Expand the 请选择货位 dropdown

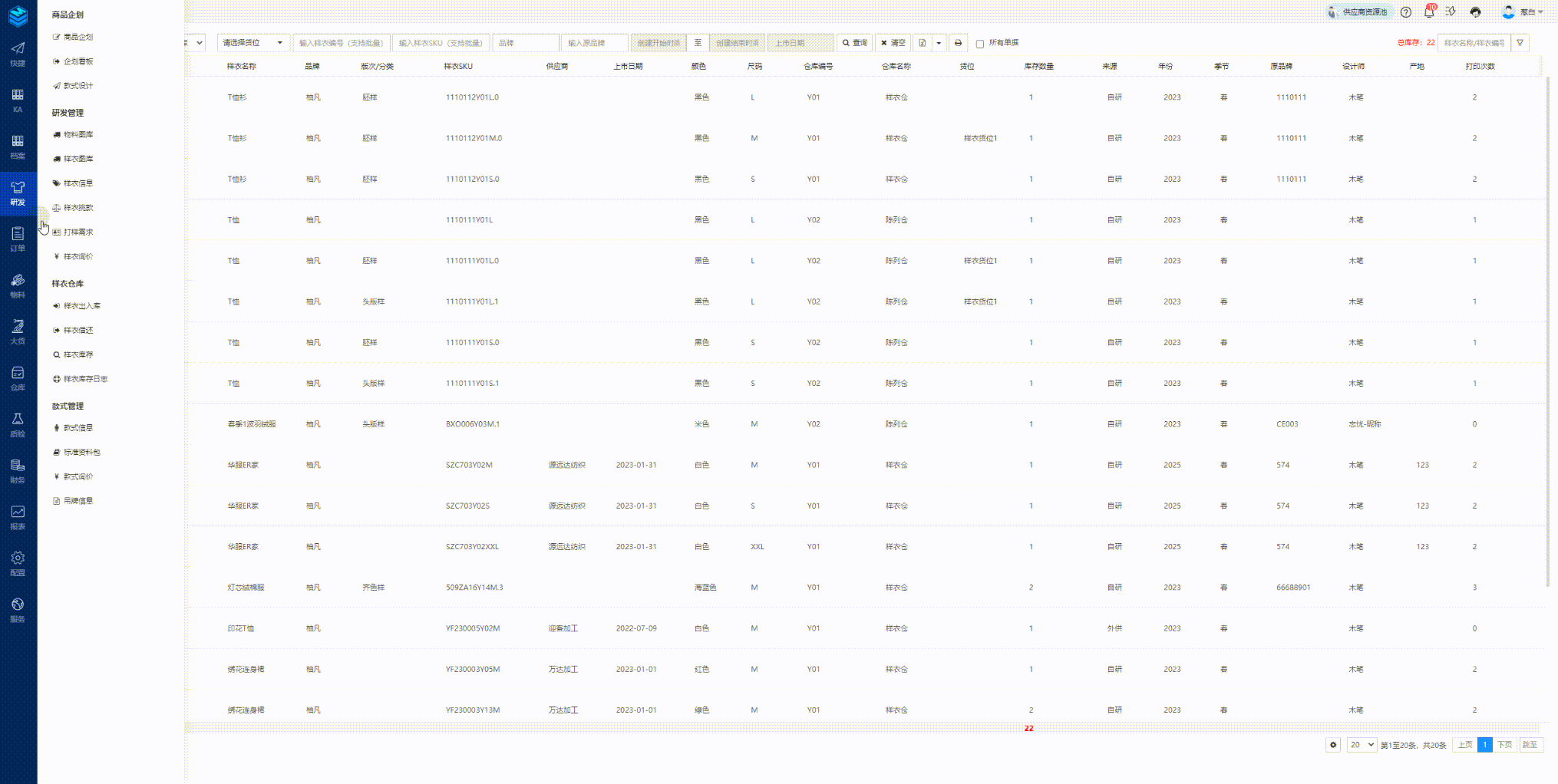pos(253,43)
